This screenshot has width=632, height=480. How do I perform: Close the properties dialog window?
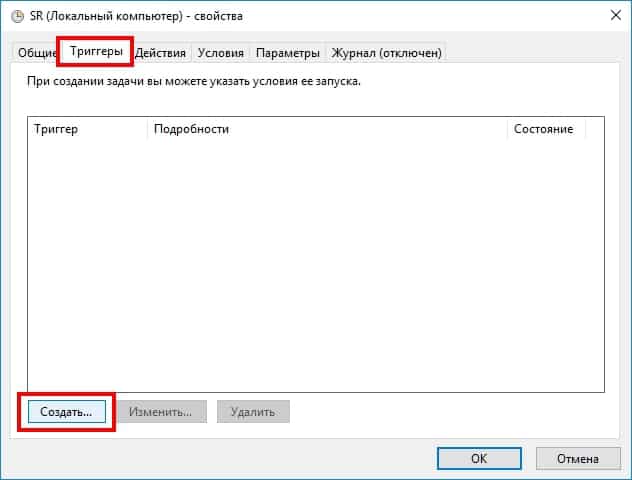[615, 16]
